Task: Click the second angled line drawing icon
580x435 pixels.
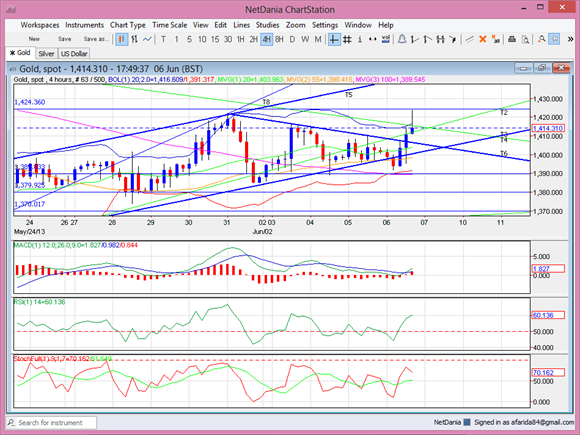Action: pos(427,39)
